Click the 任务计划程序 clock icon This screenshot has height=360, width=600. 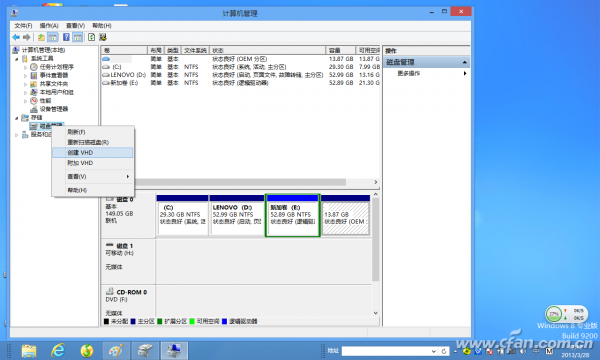(34, 67)
